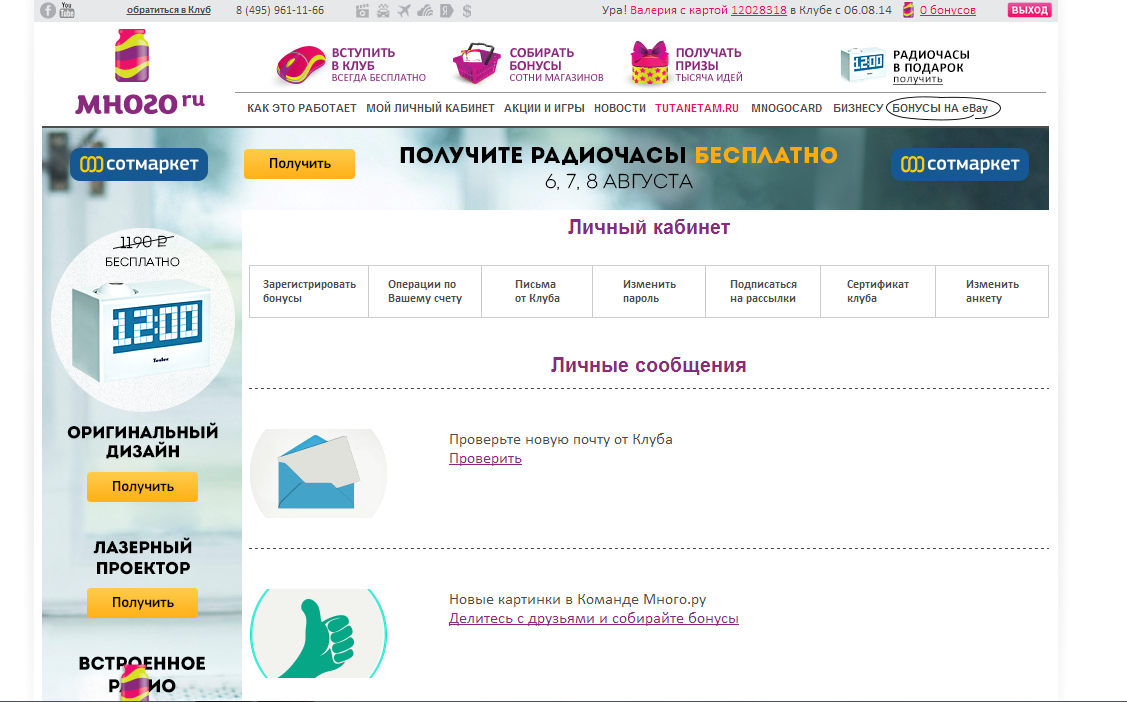Open Подписаться на рассылки tab
The height and width of the screenshot is (702, 1127).
(763, 291)
